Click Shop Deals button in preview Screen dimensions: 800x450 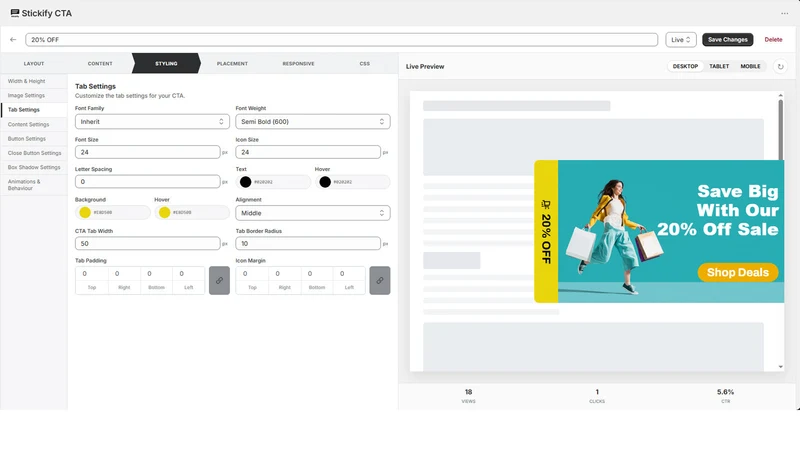pyautogui.click(x=738, y=272)
